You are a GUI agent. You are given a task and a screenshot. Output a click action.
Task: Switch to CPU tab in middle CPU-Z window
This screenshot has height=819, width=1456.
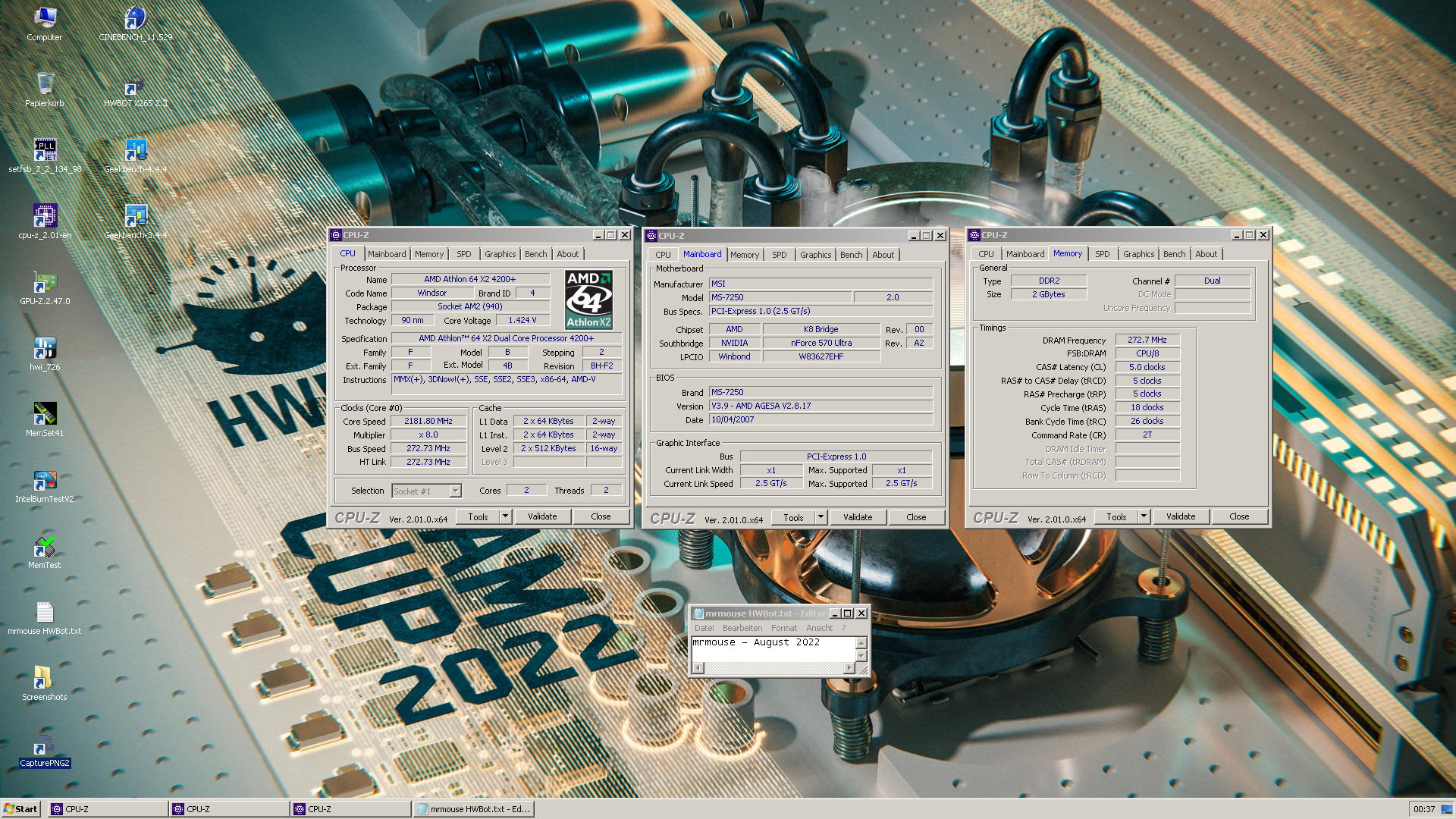pos(663,255)
